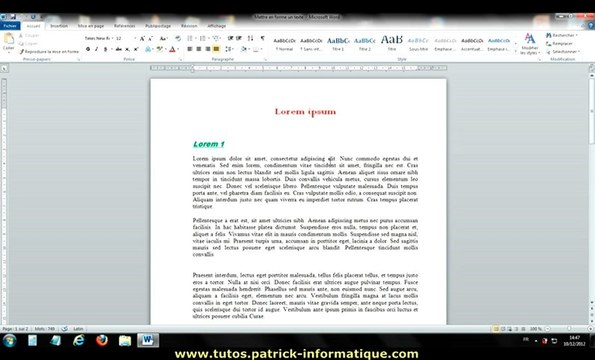Viewport: 595px width, 360px height.
Task: Toggle italic formatting in Police group
Action: tap(96, 49)
